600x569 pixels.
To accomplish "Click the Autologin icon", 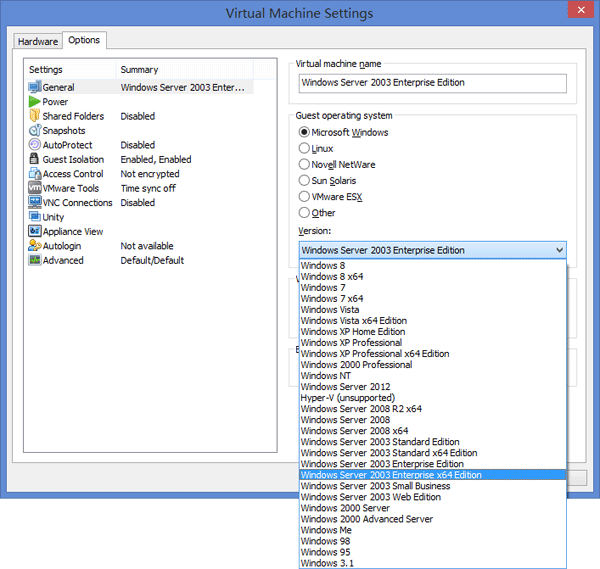I will click(x=34, y=246).
